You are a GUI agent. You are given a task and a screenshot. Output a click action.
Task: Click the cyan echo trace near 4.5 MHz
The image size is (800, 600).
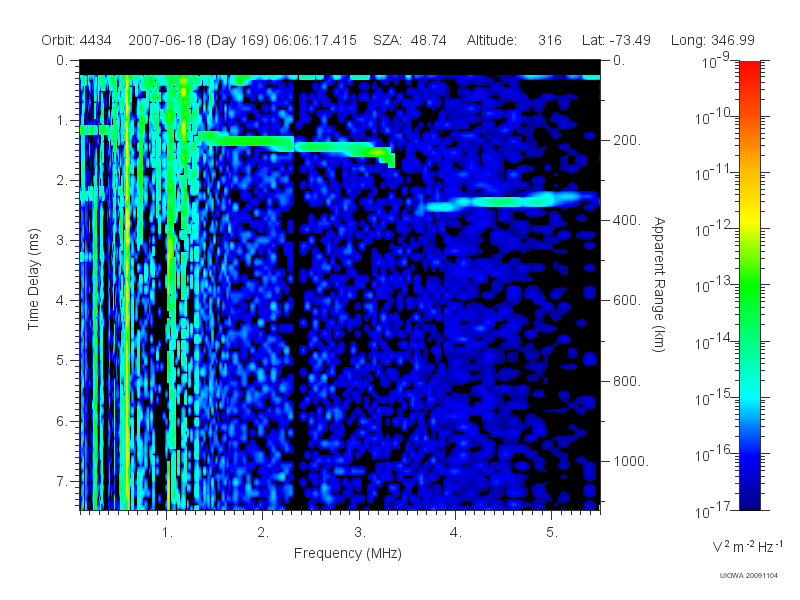click(x=510, y=201)
